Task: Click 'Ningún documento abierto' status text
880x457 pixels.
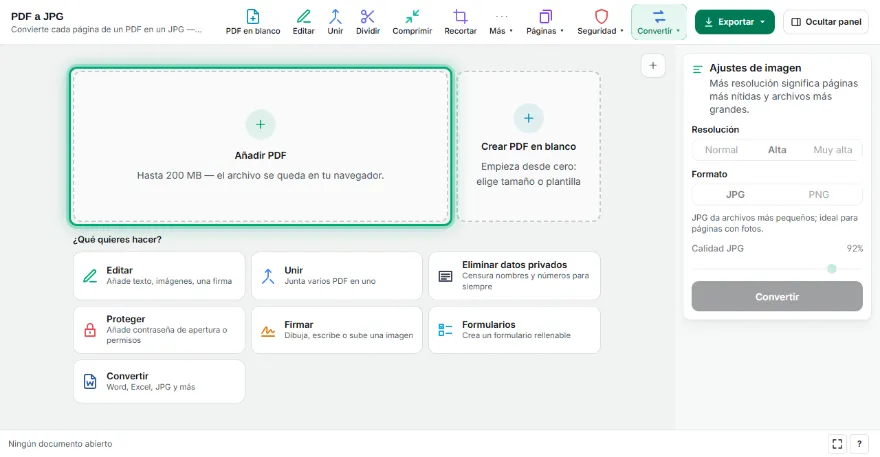Action: [x=60, y=444]
